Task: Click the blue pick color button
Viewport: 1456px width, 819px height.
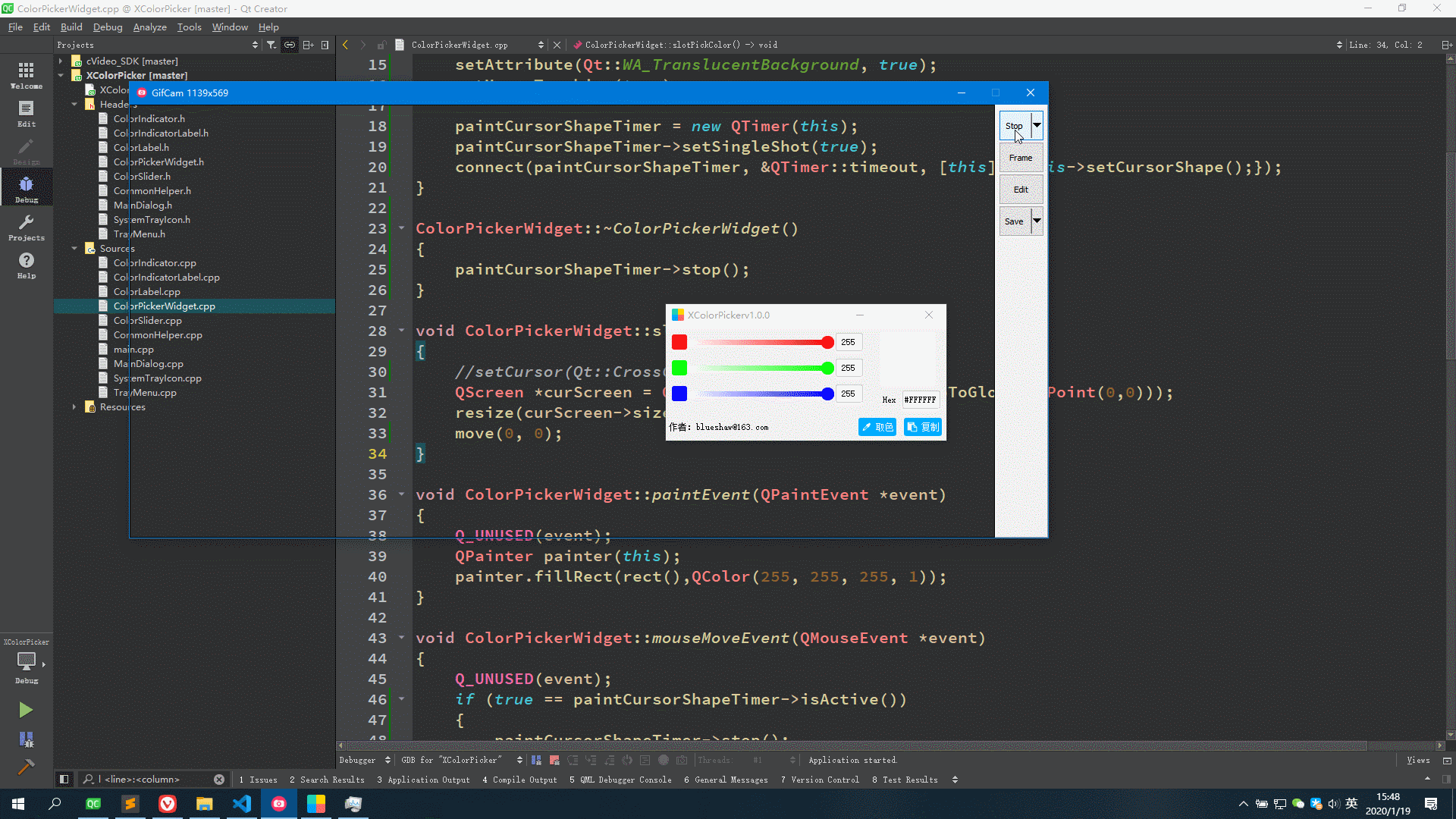Action: pos(877,427)
